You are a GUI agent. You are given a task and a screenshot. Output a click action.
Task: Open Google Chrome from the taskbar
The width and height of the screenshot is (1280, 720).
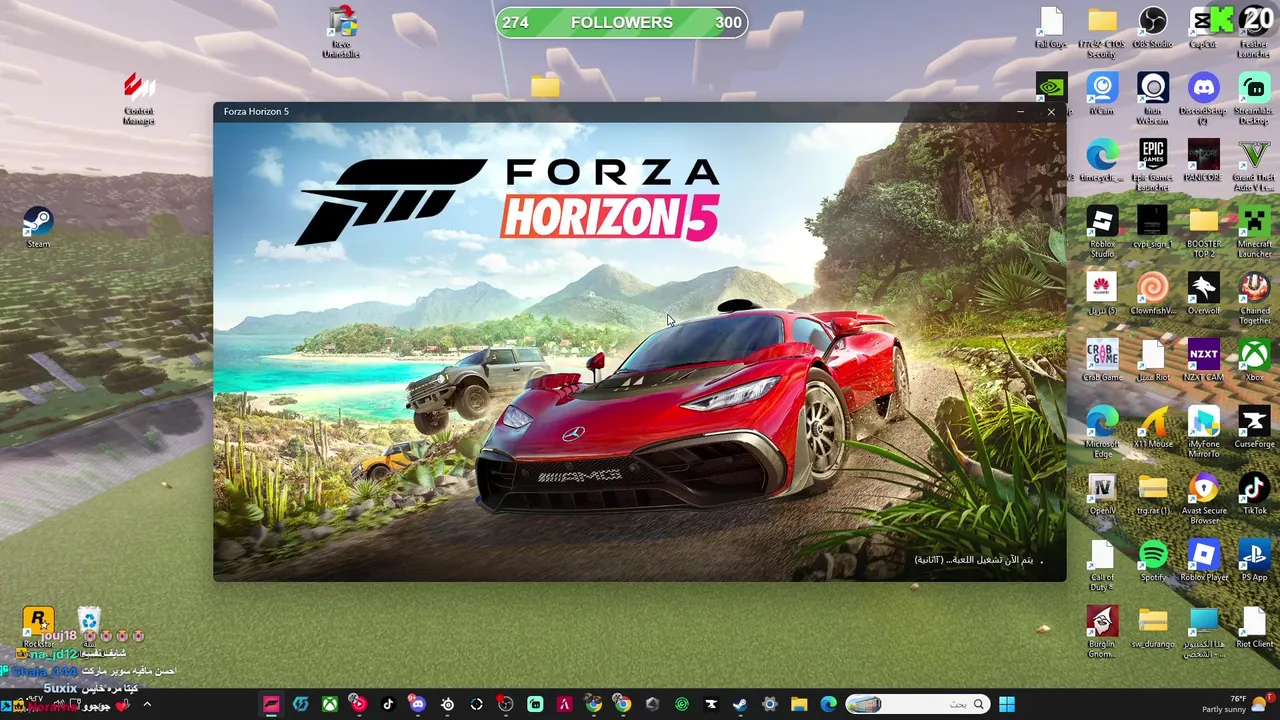(623, 704)
